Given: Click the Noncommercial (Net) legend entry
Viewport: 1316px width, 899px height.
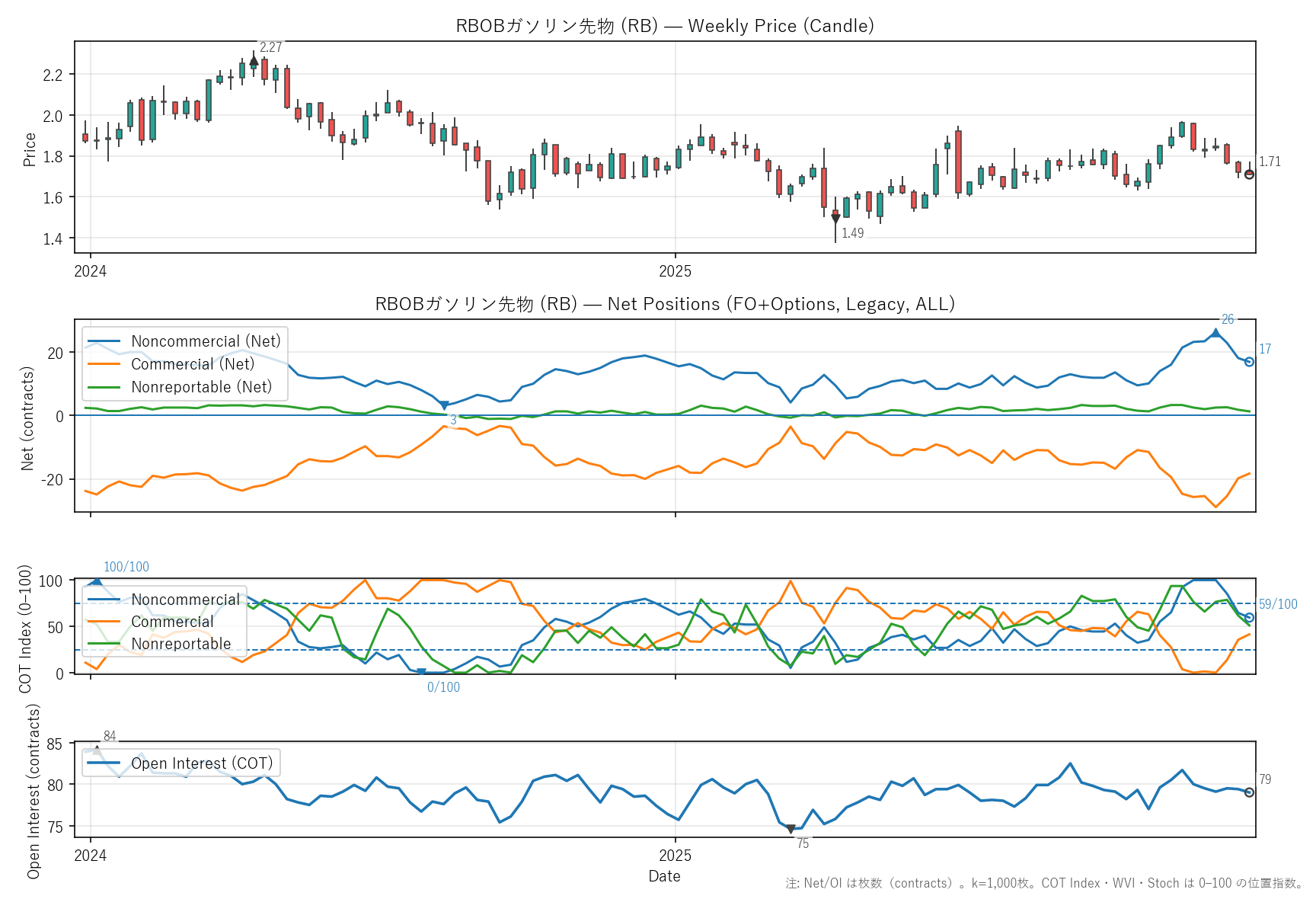Looking at the screenshot, I should point(206,341).
